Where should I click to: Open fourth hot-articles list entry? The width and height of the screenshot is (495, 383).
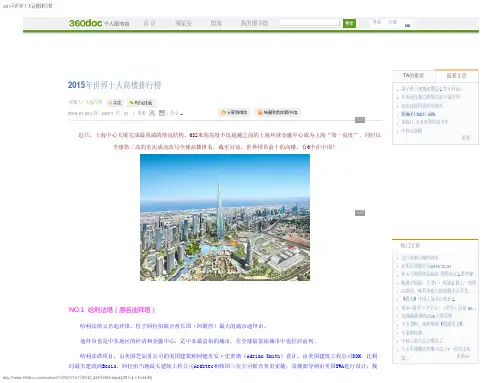point(438,282)
